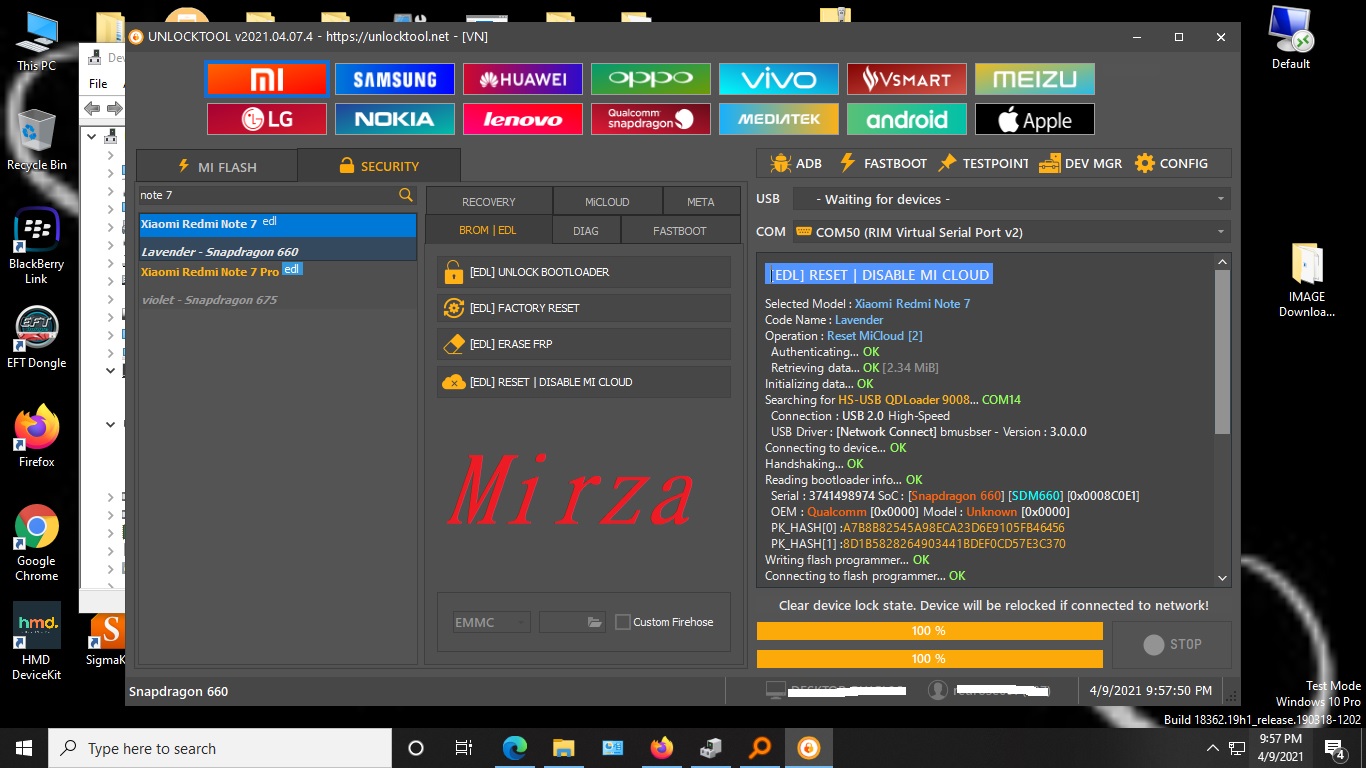This screenshot has width=1366, height=768.
Task: Open the CONFIG settings
Action: pyautogui.click(x=1171, y=163)
